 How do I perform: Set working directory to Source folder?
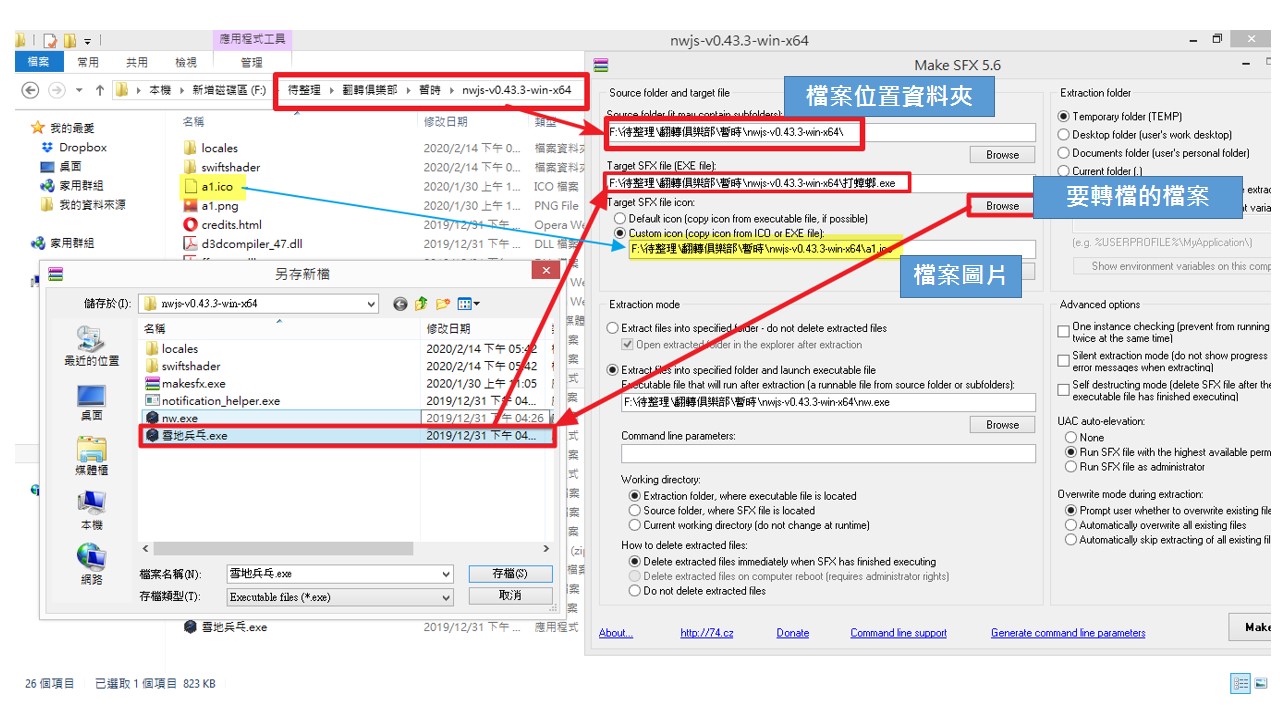click(x=634, y=510)
